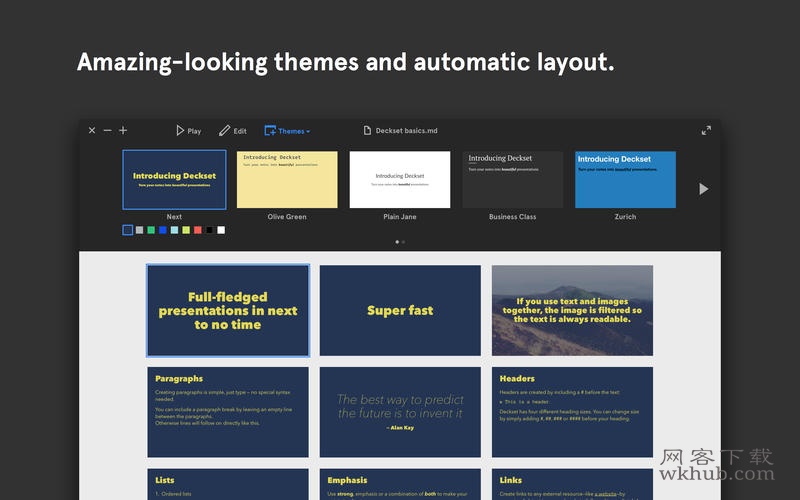The width and height of the screenshot is (800, 500).
Task: Click the plus window button
Action: [123, 130]
